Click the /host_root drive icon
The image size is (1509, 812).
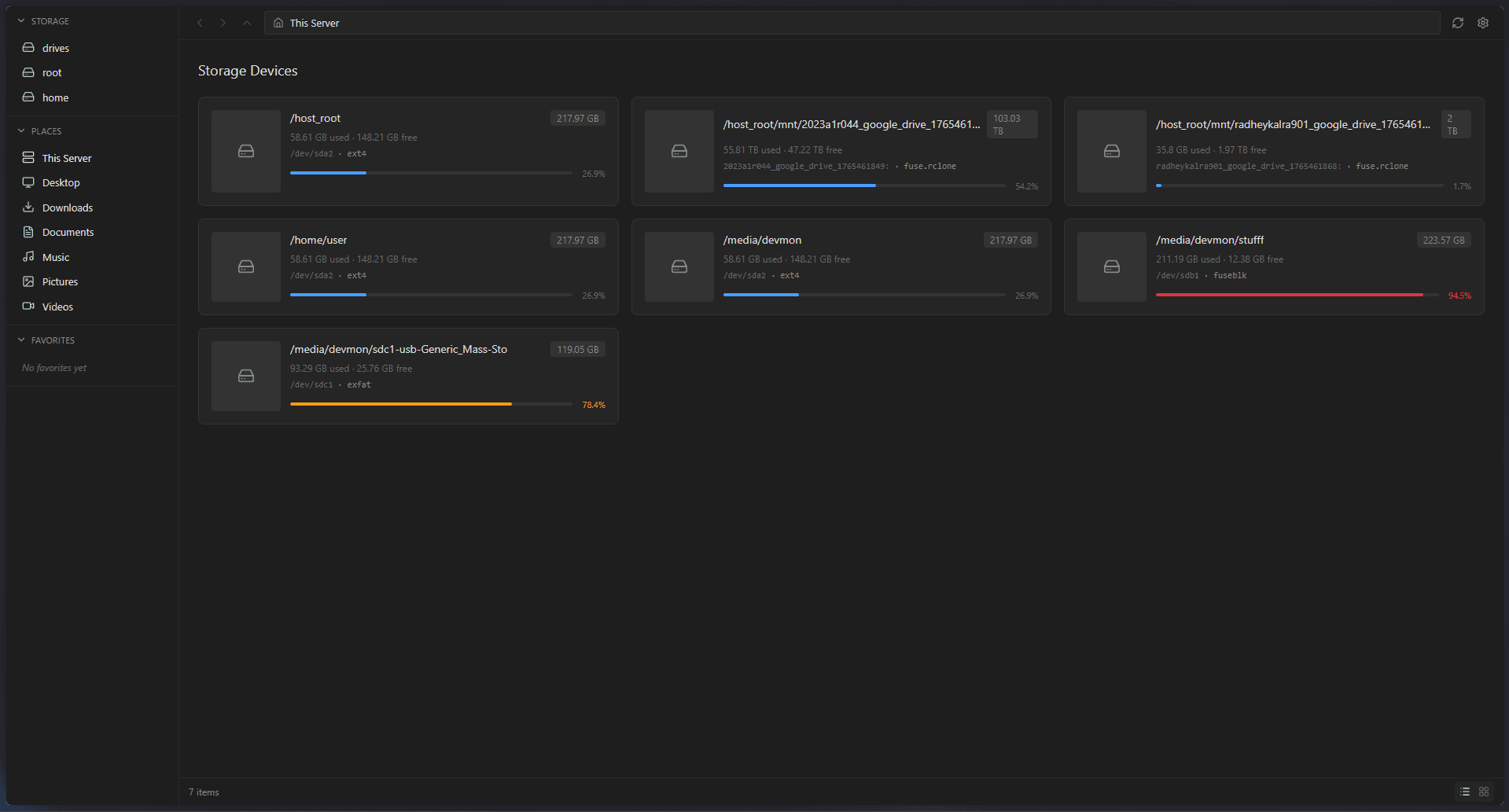[246, 151]
